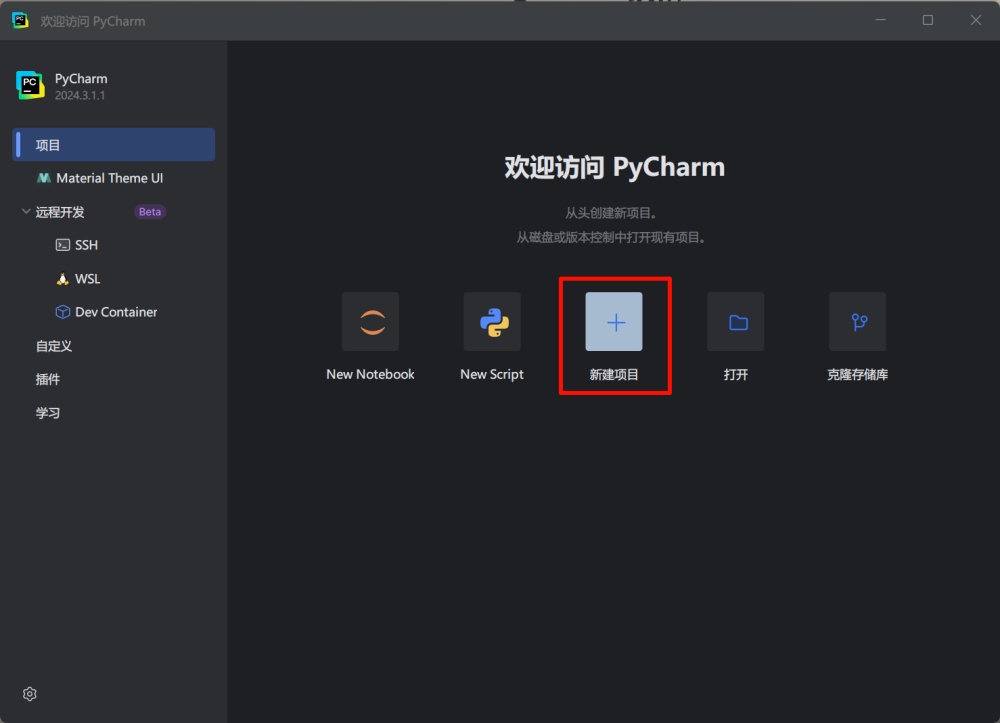Screen dimensions: 1000x723
Task: Collapse the 远程开发 section chevron
Action: point(26,212)
